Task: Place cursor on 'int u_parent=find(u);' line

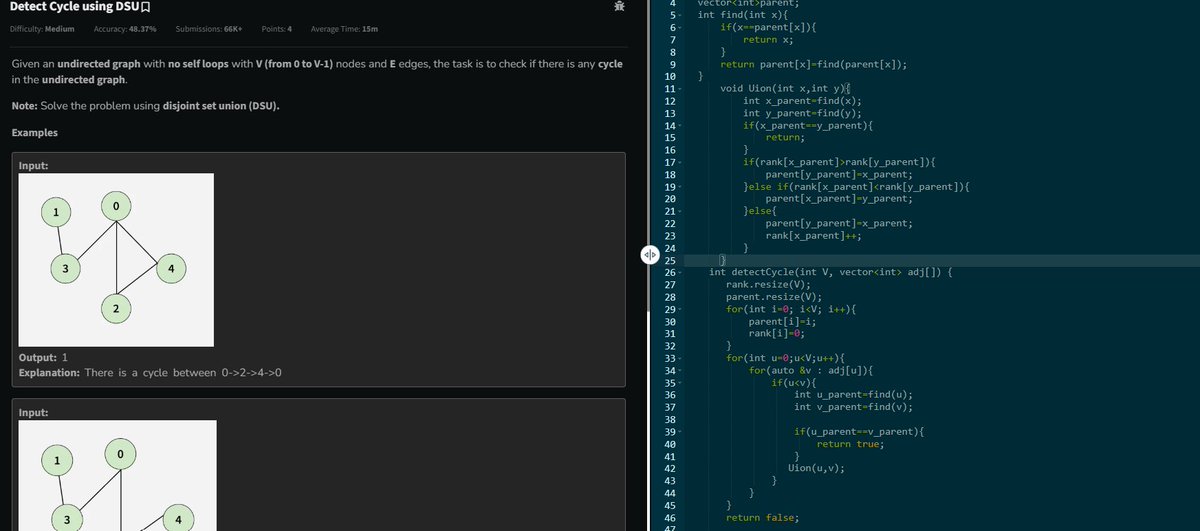Action: click(x=853, y=394)
